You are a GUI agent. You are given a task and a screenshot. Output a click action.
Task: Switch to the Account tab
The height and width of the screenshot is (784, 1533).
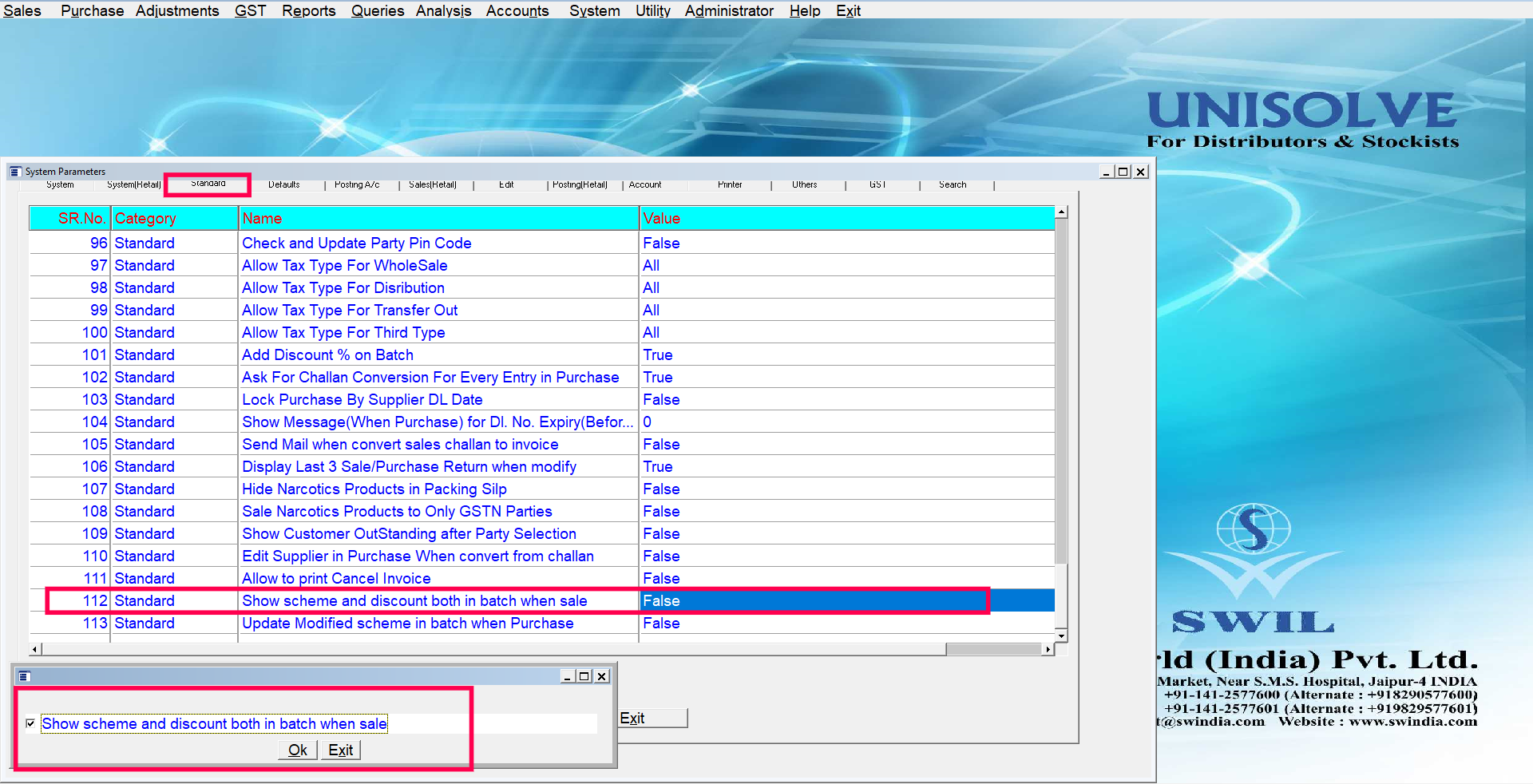click(x=645, y=184)
